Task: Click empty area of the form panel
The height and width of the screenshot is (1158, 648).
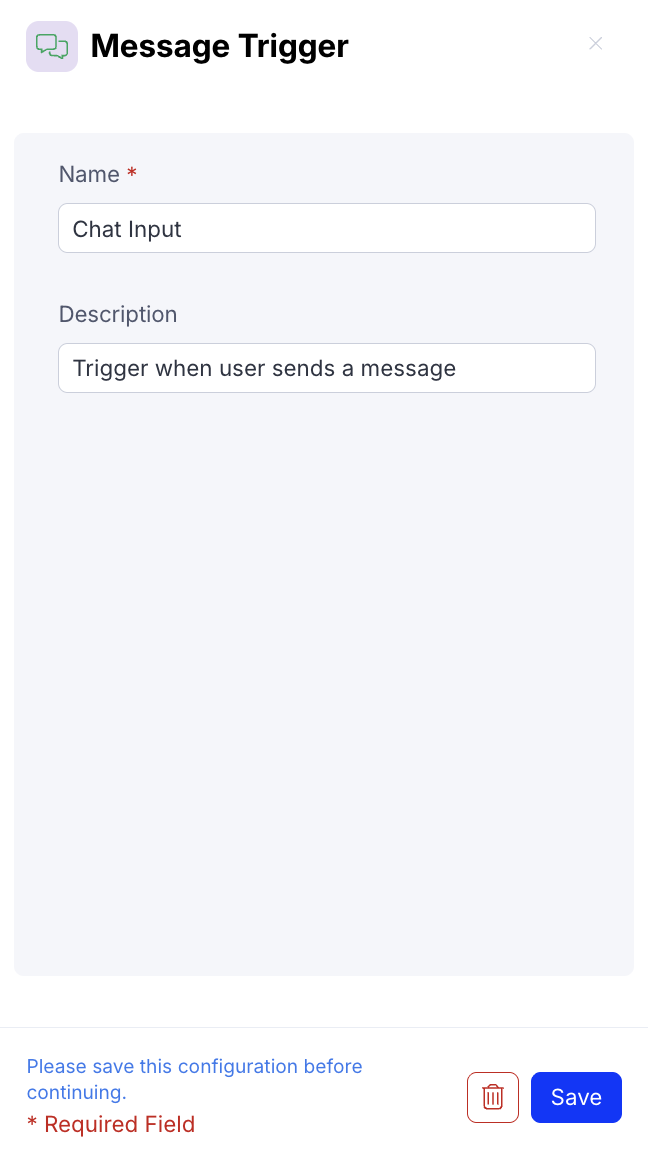Action: click(324, 680)
